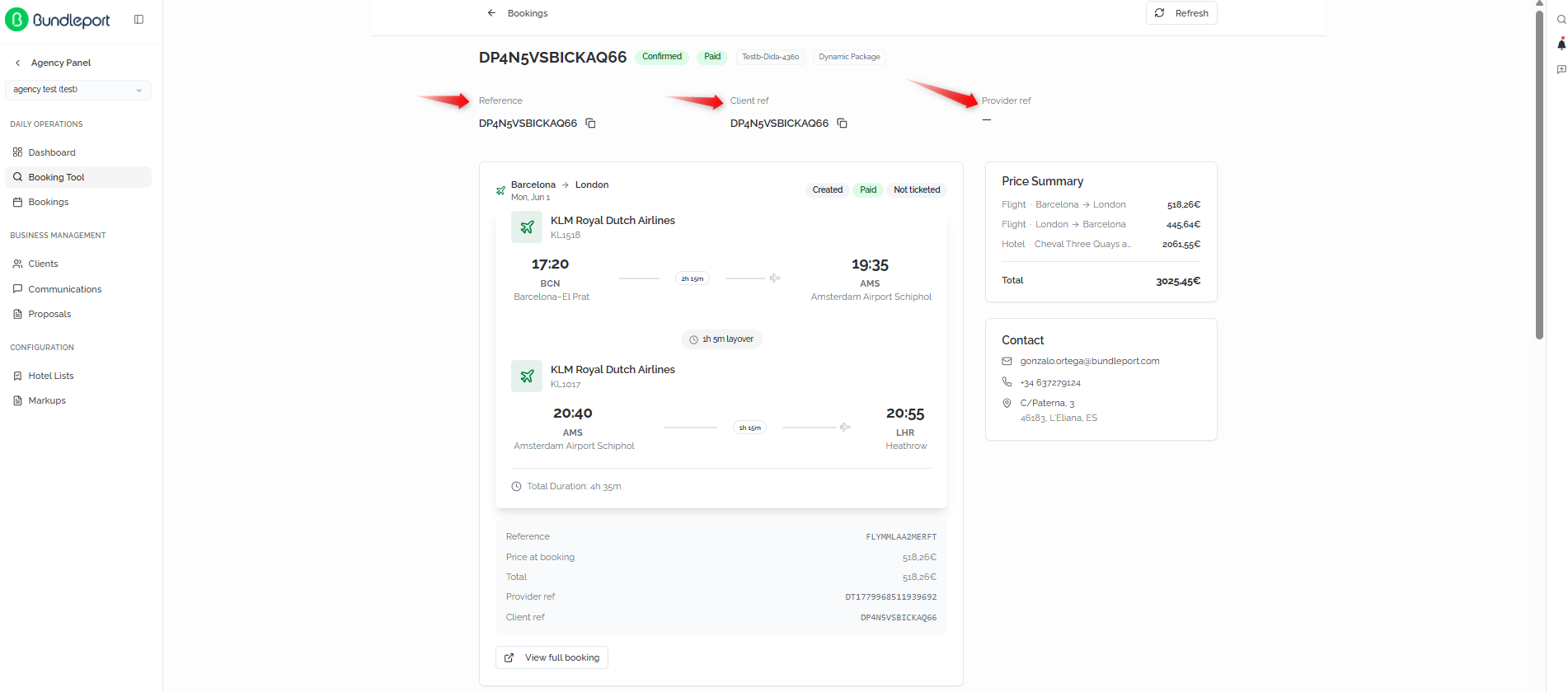The width and height of the screenshot is (1568, 692).
Task: Click the Refresh button
Action: point(1181,13)
